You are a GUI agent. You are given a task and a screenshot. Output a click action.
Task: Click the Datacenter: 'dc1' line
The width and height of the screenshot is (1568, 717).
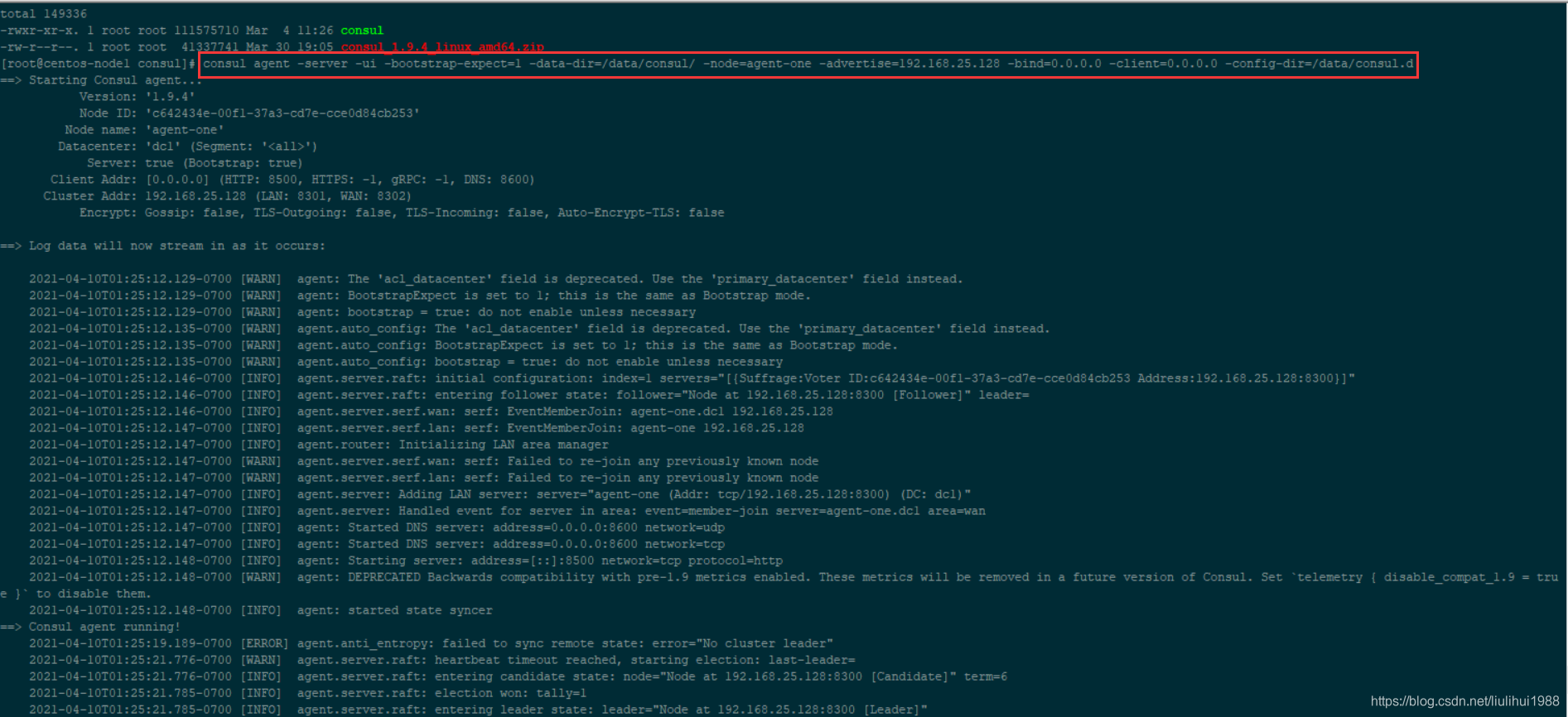point(187,147)
